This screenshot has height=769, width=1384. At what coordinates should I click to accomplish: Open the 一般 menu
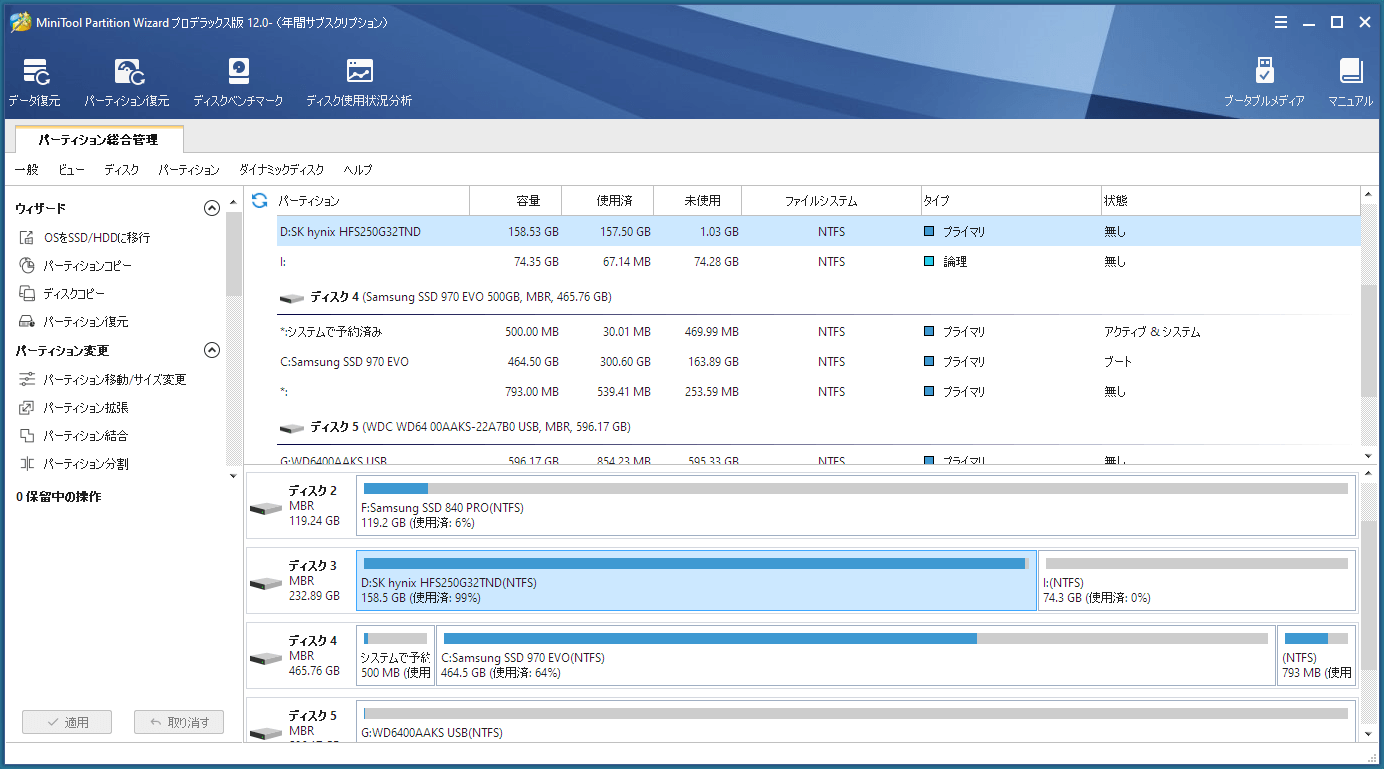click(x=26, y=170)
